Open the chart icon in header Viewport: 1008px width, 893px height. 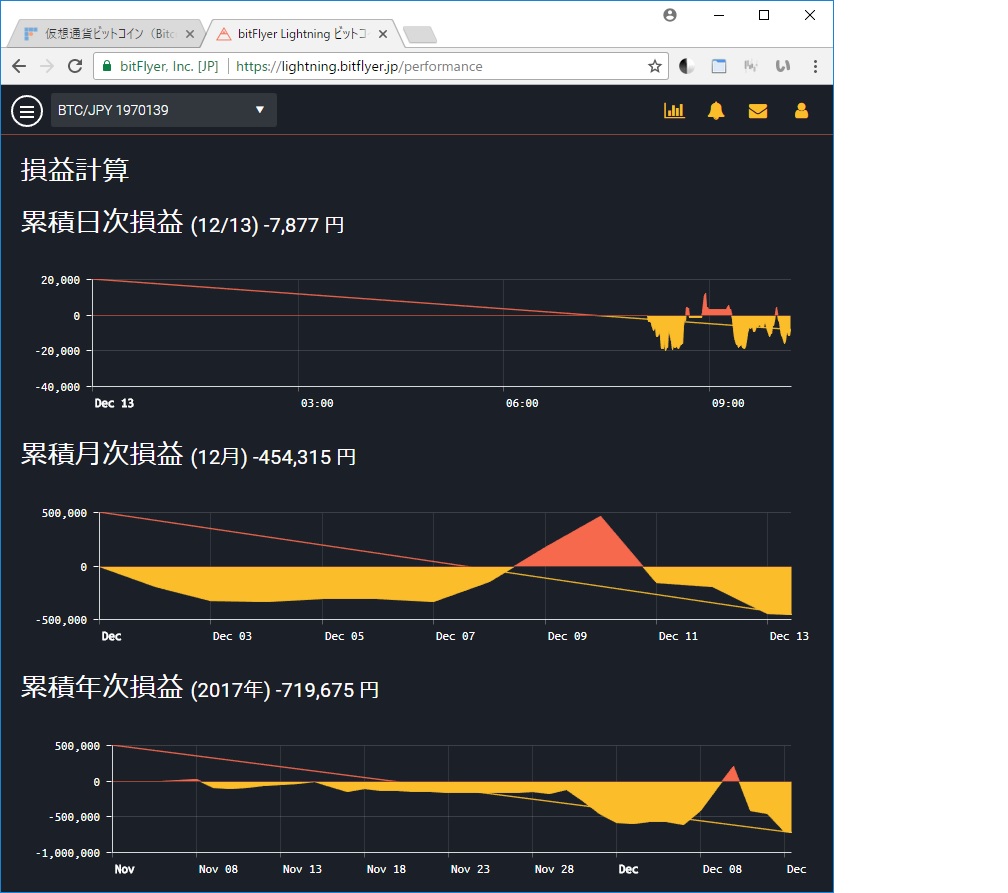pyautogui.click(x=674, y=111)
